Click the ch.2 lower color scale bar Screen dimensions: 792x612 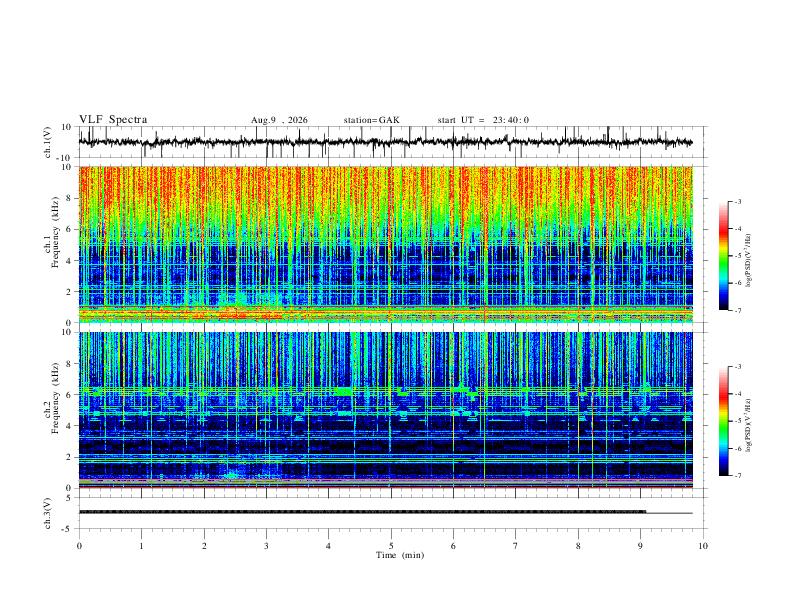point(723,421)
